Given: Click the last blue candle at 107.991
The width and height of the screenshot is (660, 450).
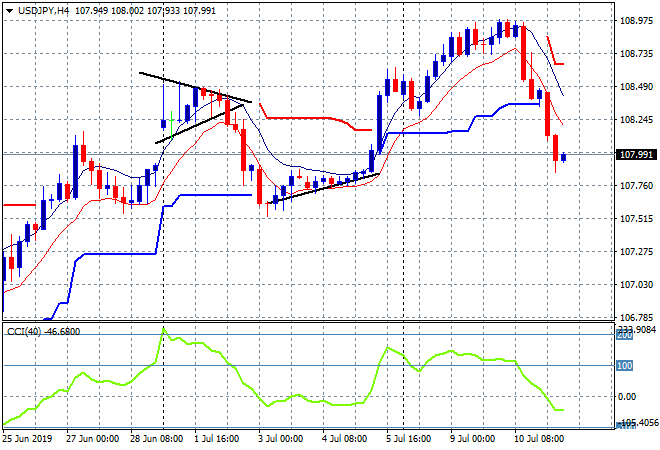Looking at the screenshot, I should (564, 157).
